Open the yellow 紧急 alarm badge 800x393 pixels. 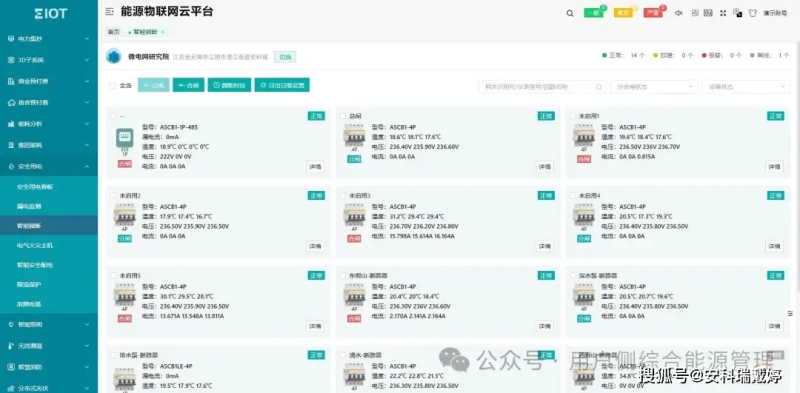[623, 13]
